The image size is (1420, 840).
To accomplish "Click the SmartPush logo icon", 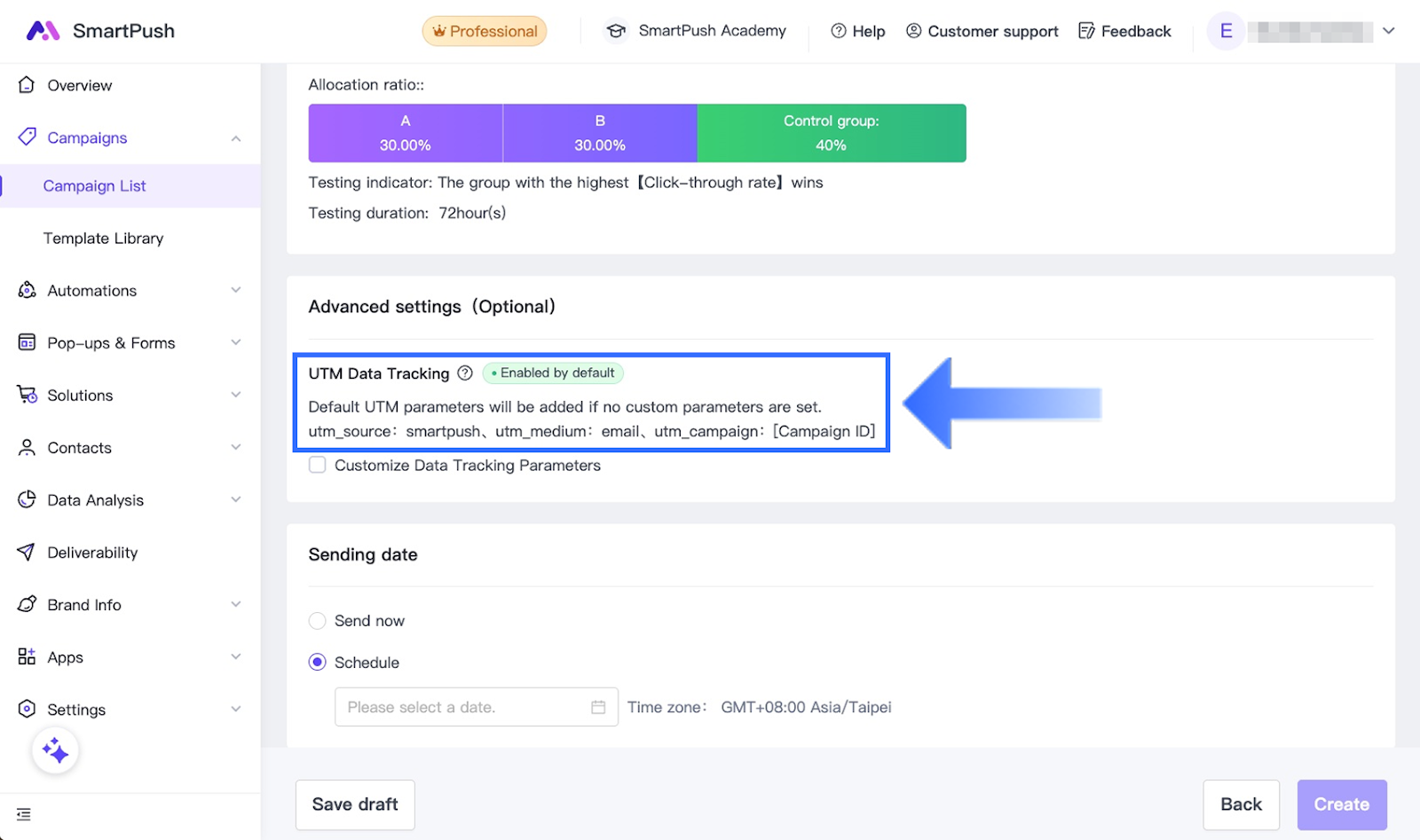I will [x=43, y=31].
